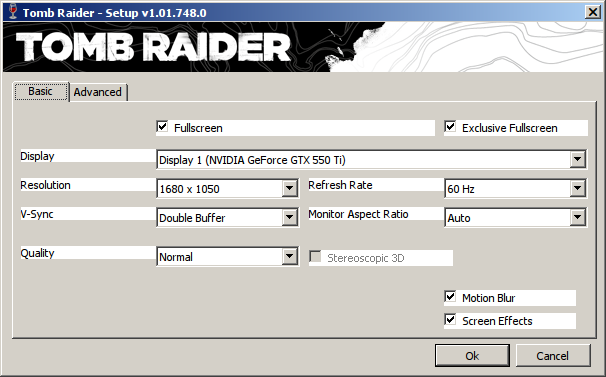Click the window title text
606x377 pixels.
(x=114, y=13)
